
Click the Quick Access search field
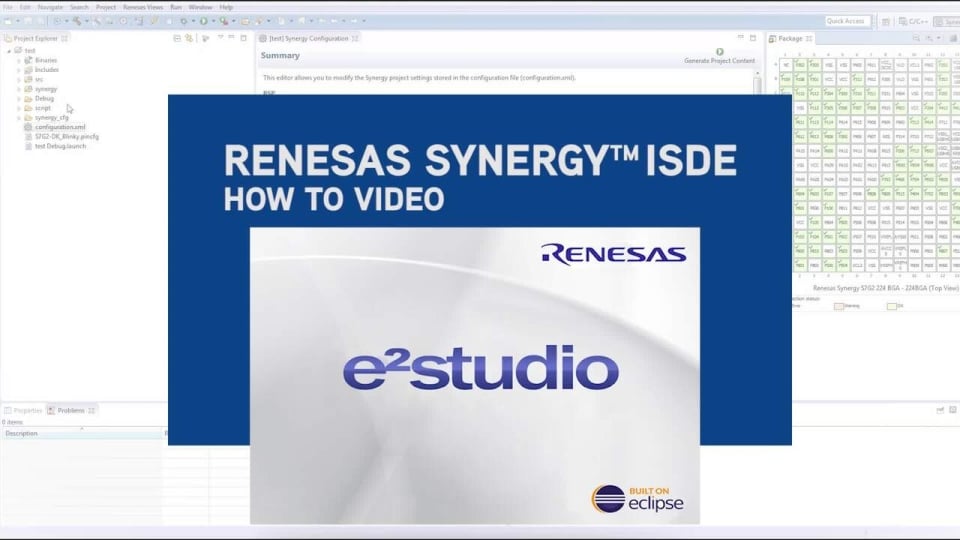click(x=849, y=21)
